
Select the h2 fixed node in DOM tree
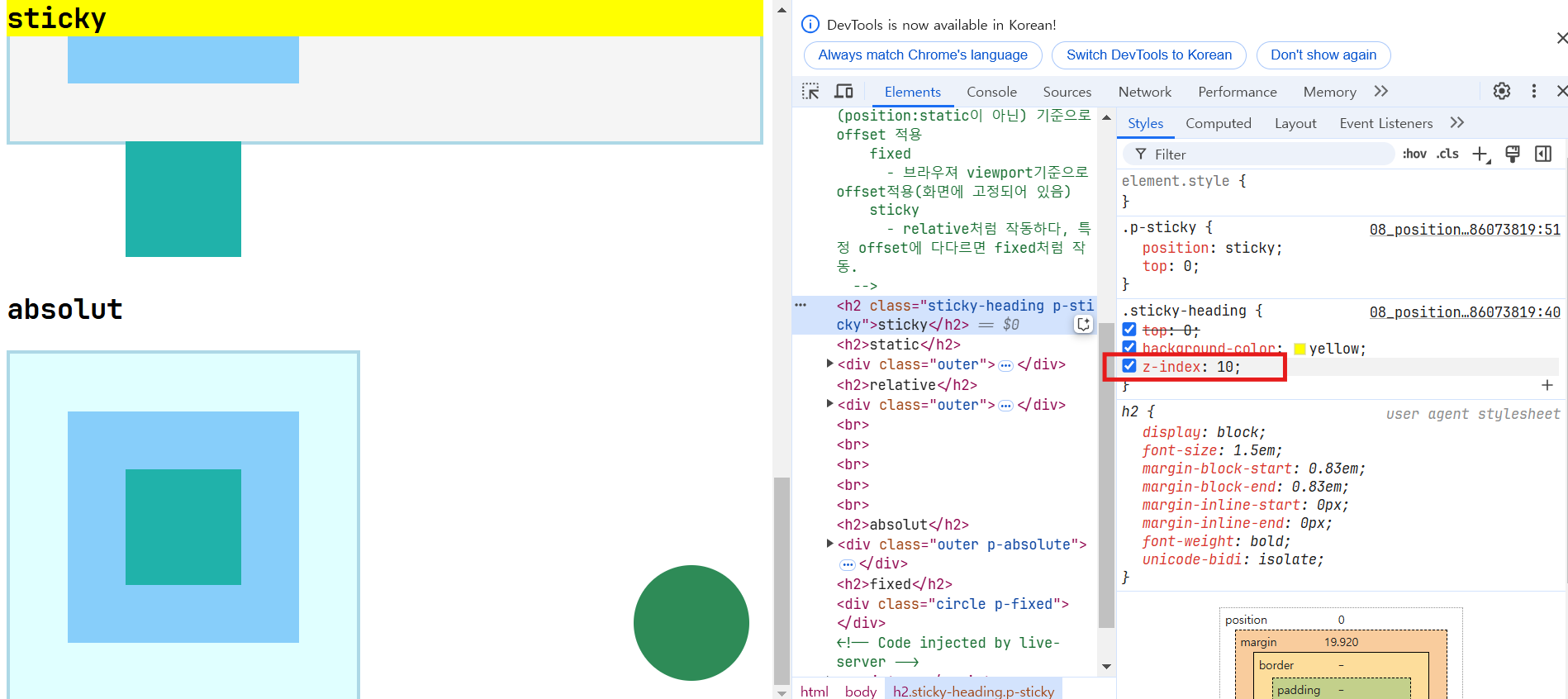894,583
